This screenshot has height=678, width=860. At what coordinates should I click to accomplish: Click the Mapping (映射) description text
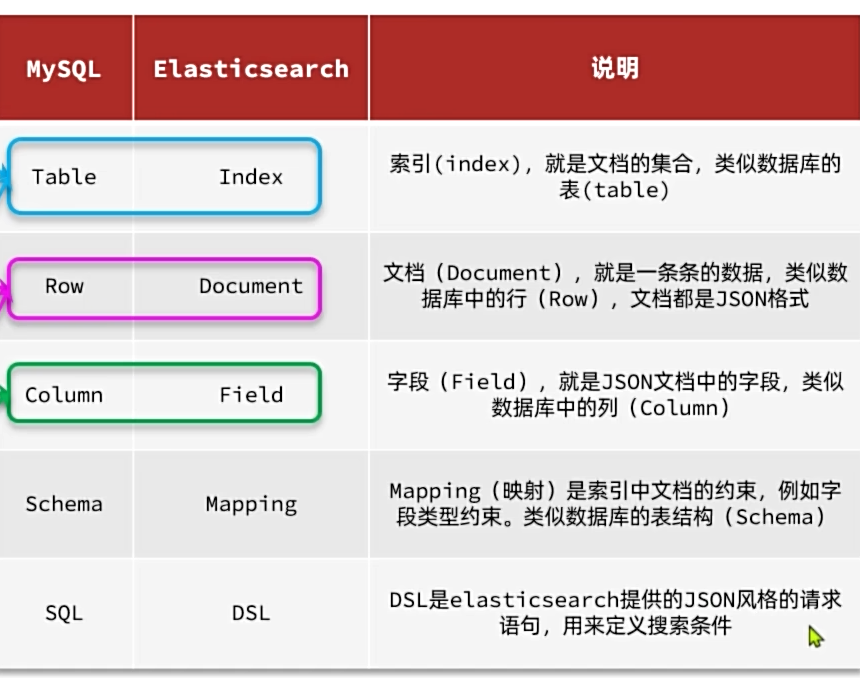614,504
